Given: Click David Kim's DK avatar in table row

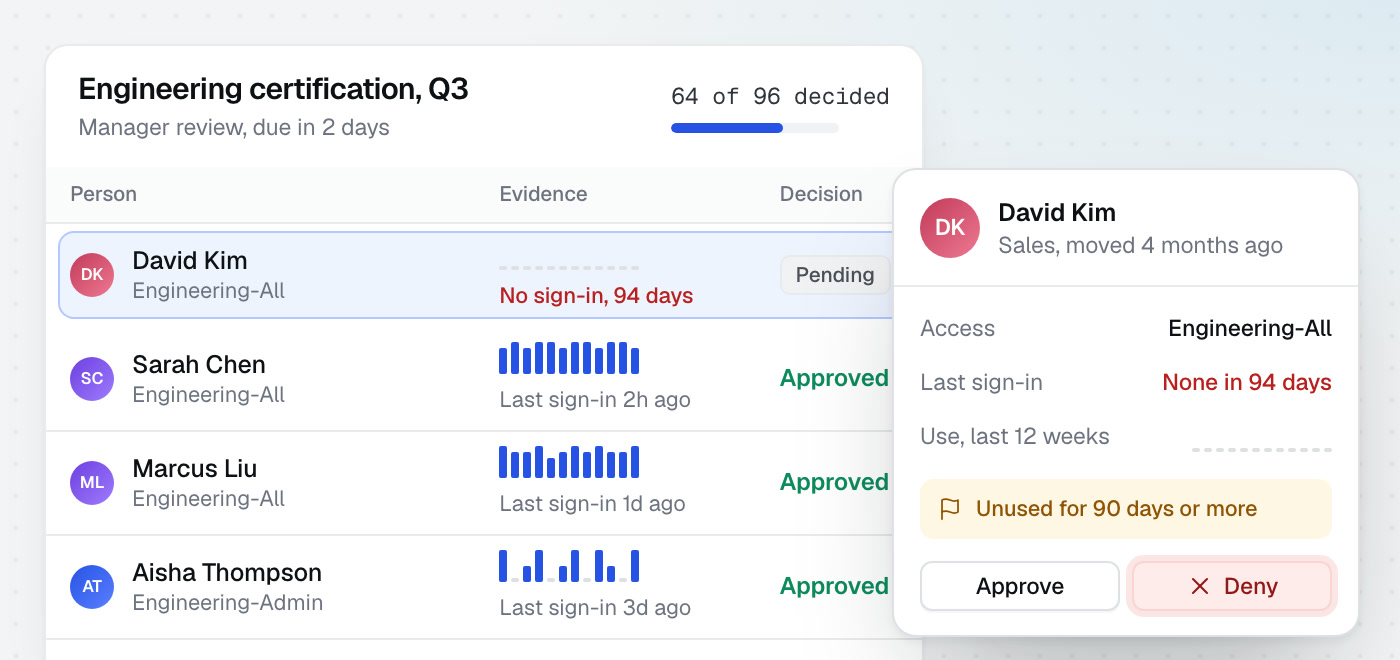Looking at the screenshot, I should point(92,275).
